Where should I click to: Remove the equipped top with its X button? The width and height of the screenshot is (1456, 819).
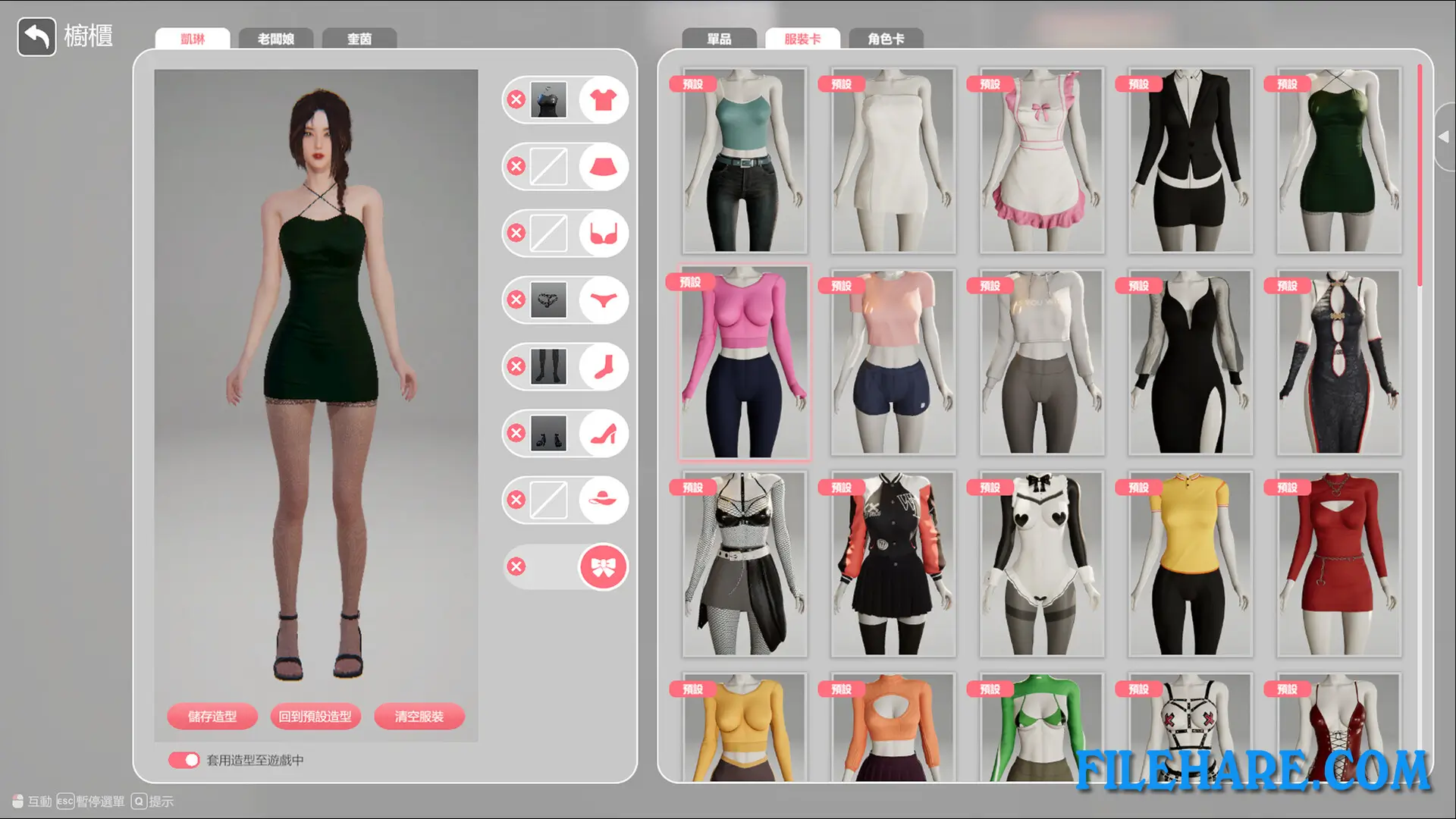pyautogui.click(x=516, y=99)
